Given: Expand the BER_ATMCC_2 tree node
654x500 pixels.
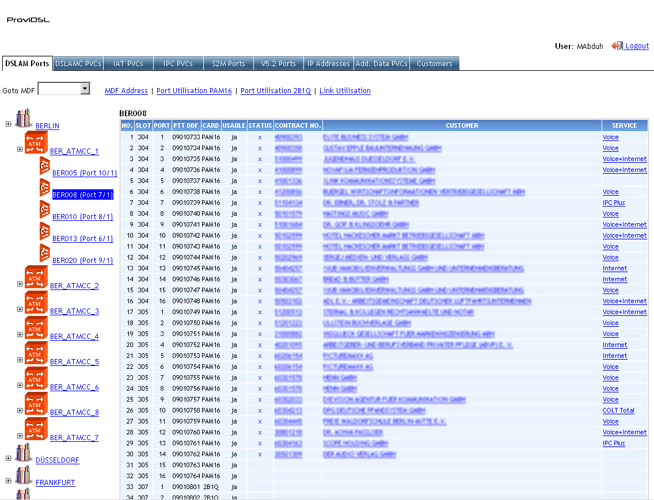Looking at the screenshot, I should 20,285.
